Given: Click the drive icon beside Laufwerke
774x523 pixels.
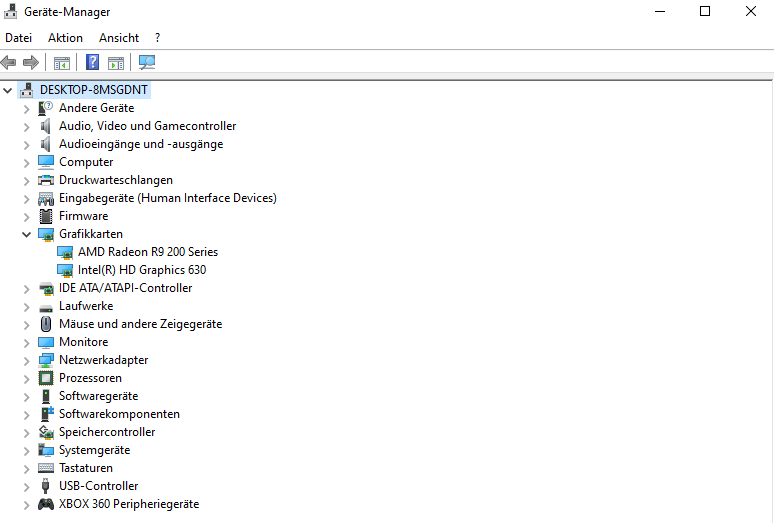Looking at the screenshot, I should 46,307.
